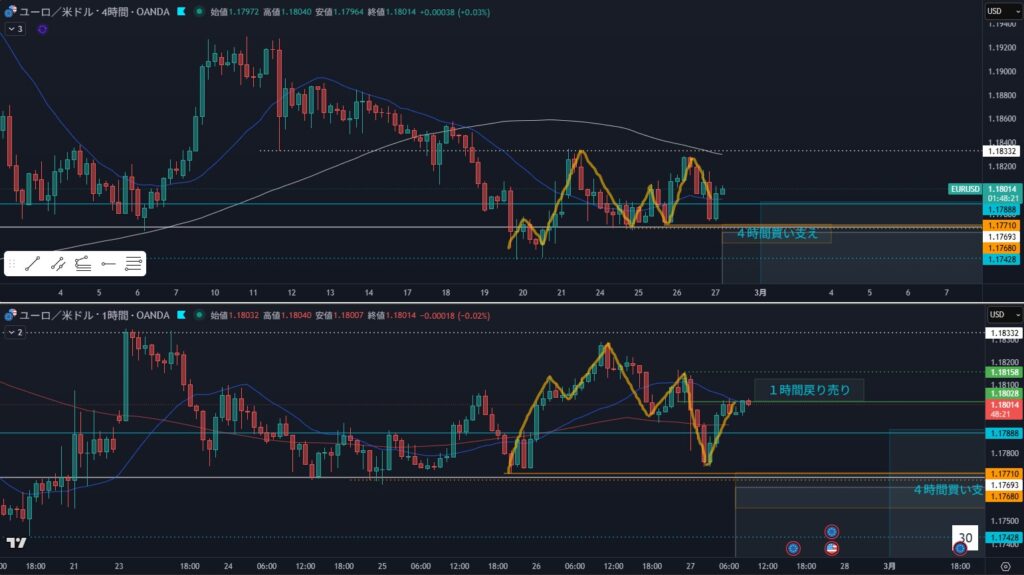Viewport: 1024px width, 575px height.
Task: Click the purple indicator icon in upper chart
Action: 42,30
